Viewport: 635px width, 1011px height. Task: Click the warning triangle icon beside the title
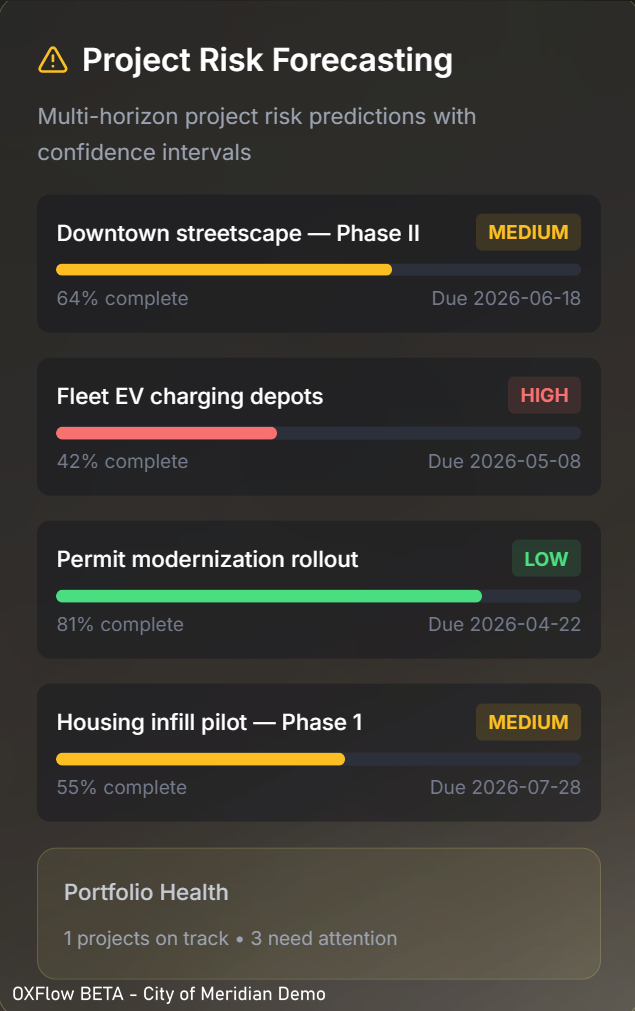[52, 60]
